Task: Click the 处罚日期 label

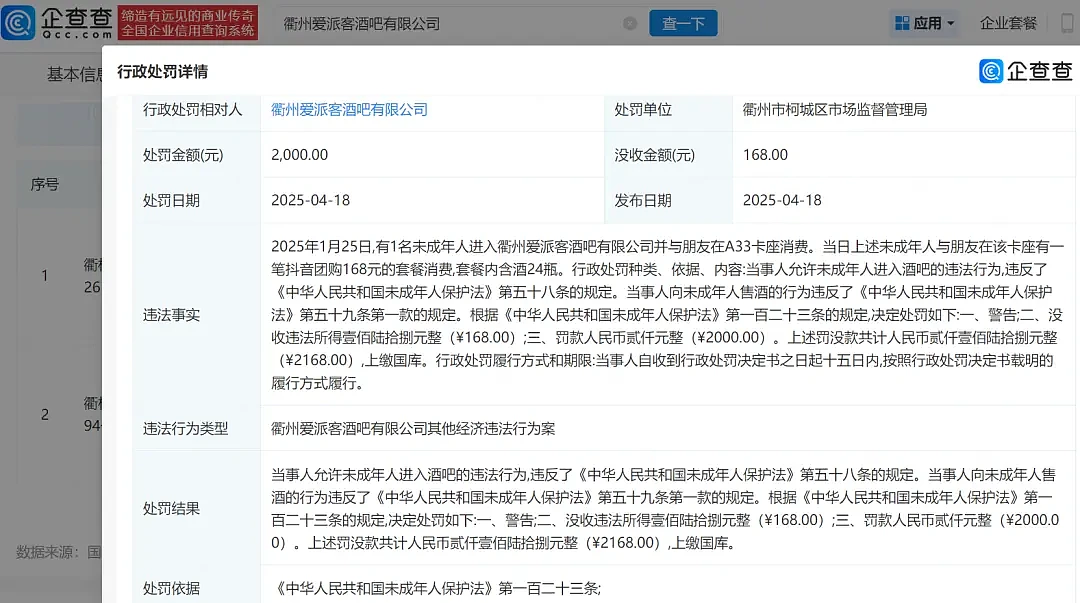Action: [x=172, y=201]
